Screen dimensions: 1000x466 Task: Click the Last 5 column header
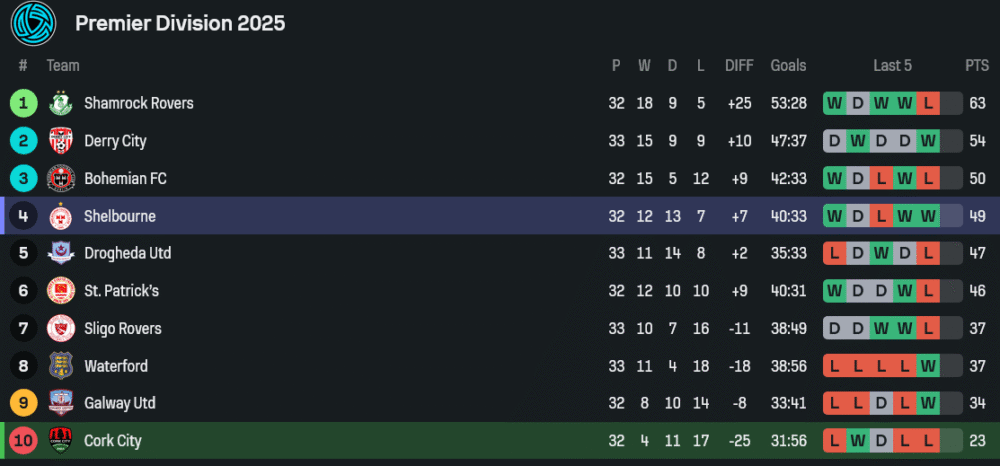click(892, 66)
